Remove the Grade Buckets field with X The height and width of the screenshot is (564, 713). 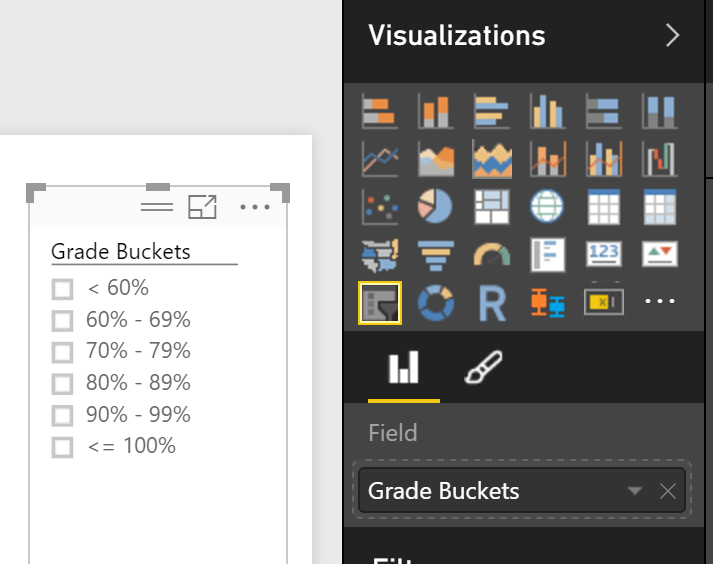coord(668,491)
